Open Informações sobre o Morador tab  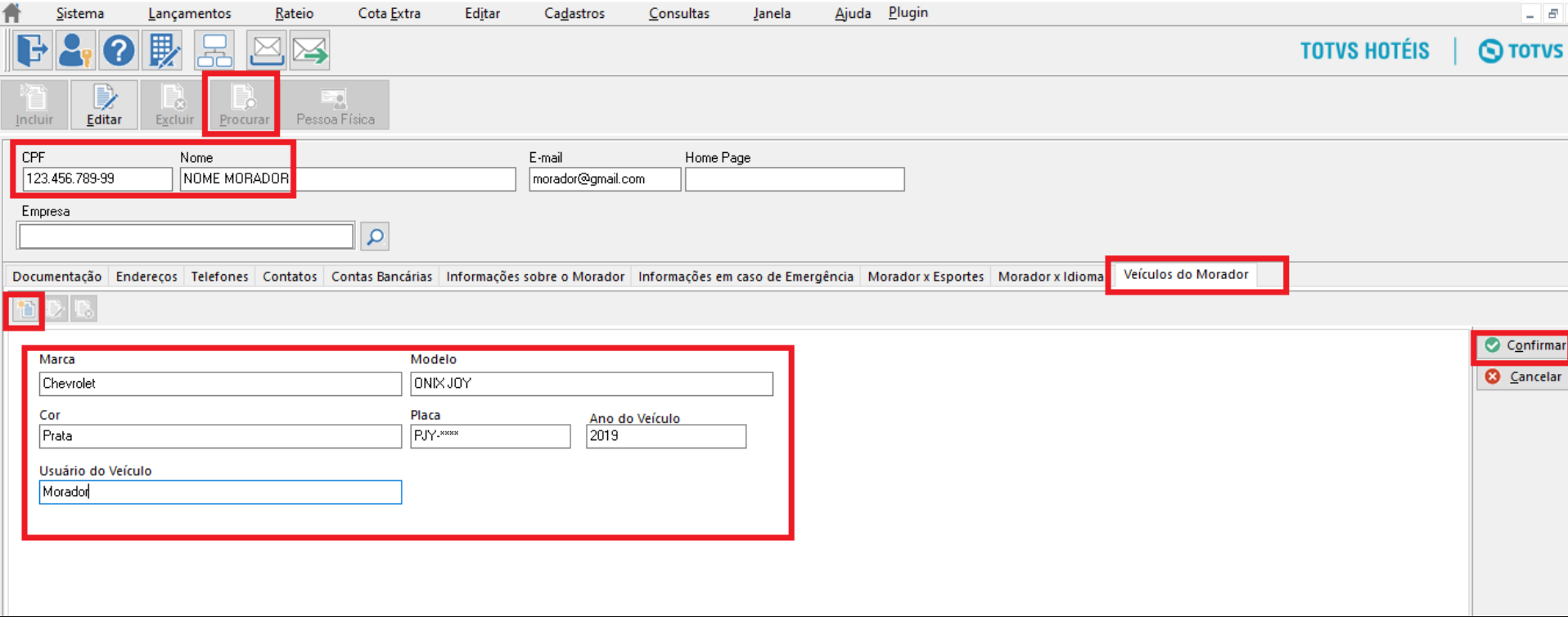click(535, 277)
